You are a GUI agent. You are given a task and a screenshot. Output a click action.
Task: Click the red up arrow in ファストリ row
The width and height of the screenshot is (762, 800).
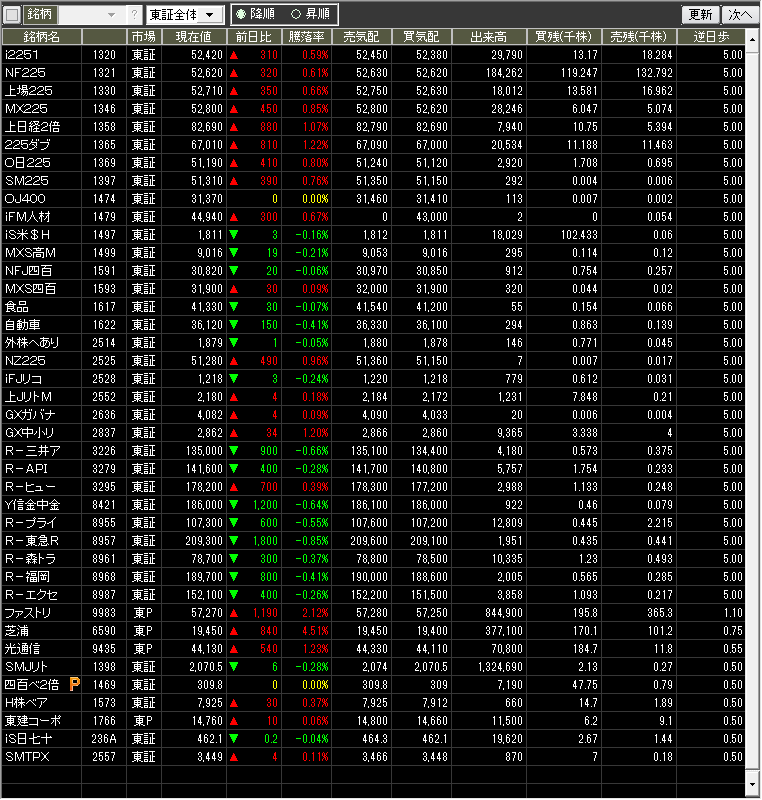pyautogui.click(x=234, y=612)
